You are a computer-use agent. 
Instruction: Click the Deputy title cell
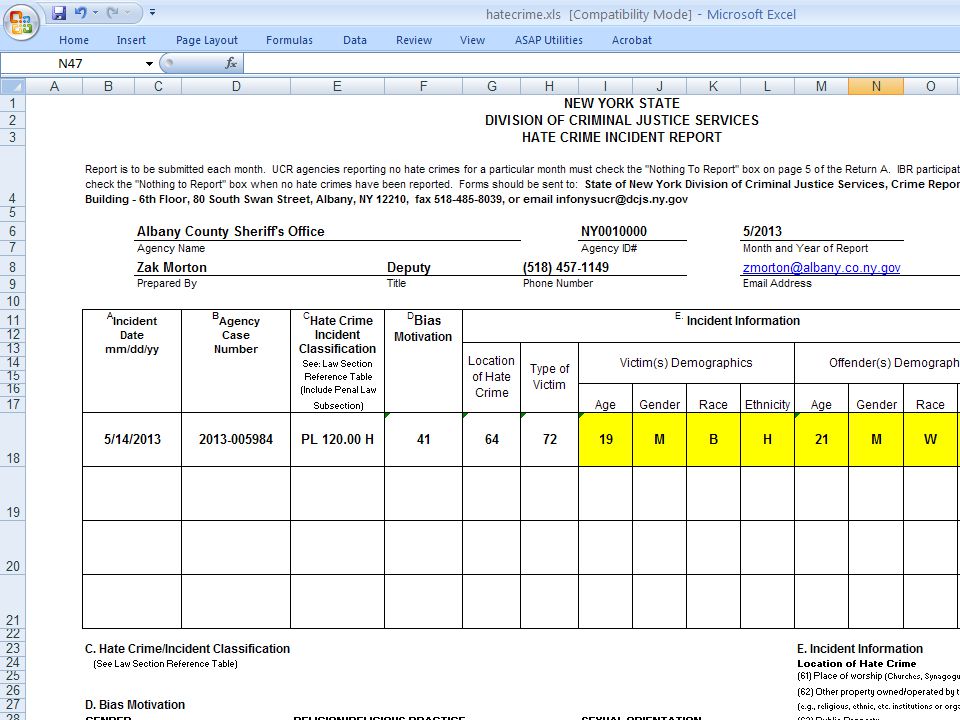pos(408,268)
